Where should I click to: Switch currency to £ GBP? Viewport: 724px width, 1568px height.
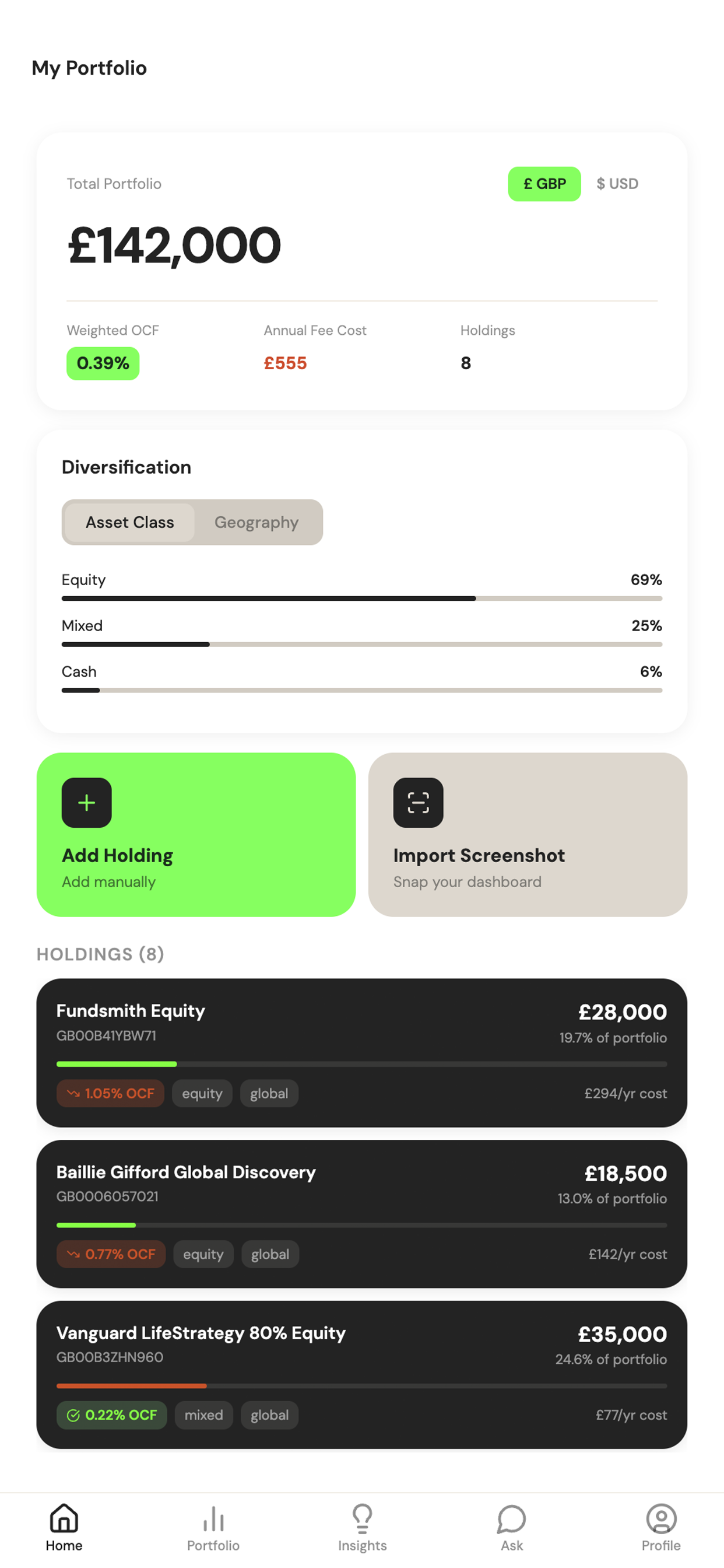(x=544, y=184)
